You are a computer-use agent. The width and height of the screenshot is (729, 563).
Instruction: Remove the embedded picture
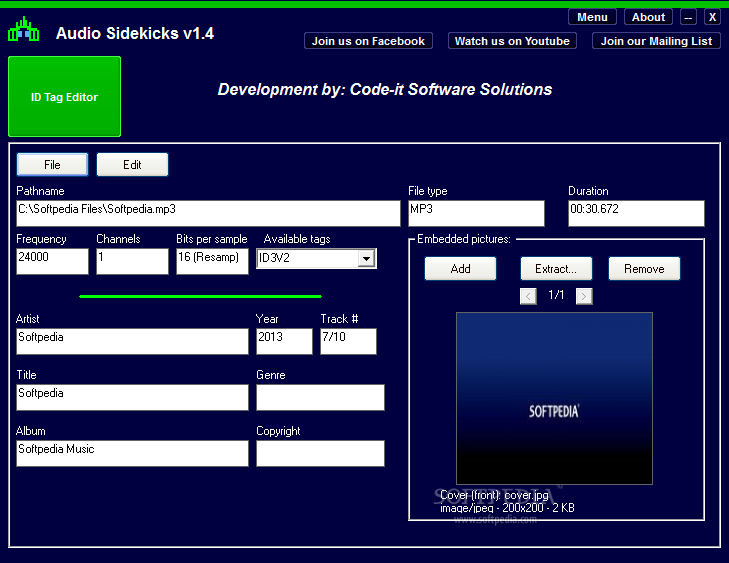tap(644, 269)
